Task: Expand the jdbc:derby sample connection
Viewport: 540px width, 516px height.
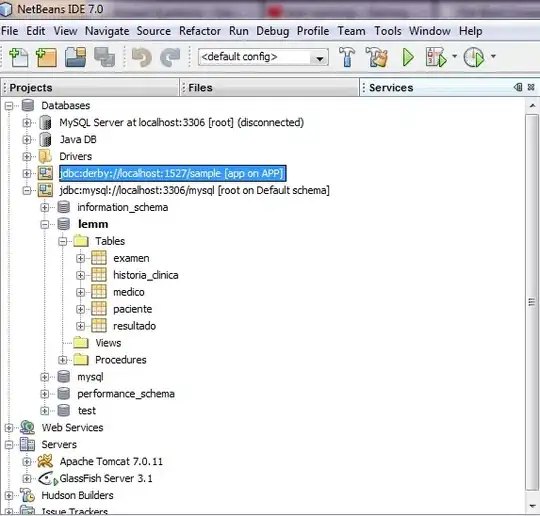Action: (x=27, y=174)
